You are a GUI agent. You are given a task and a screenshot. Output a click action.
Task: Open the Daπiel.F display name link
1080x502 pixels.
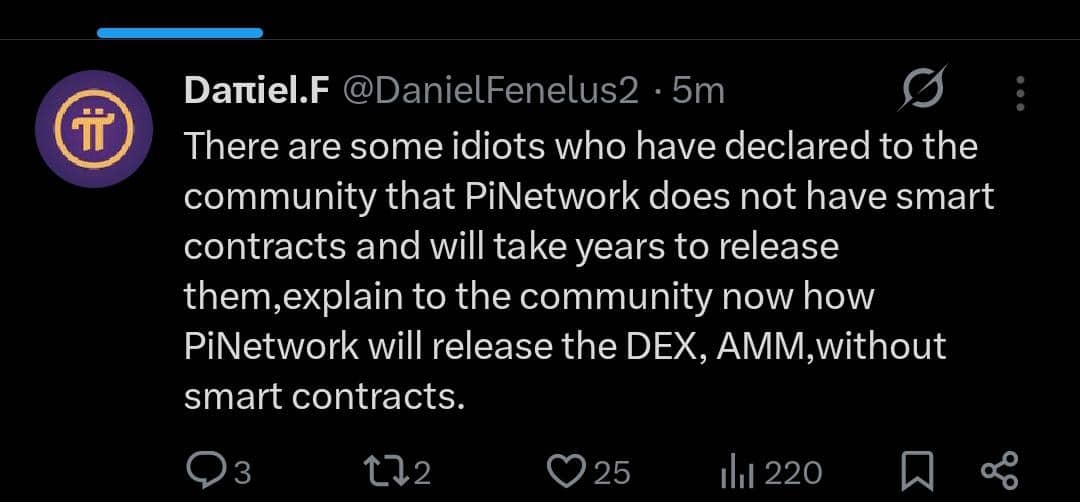tap(257, 92)
